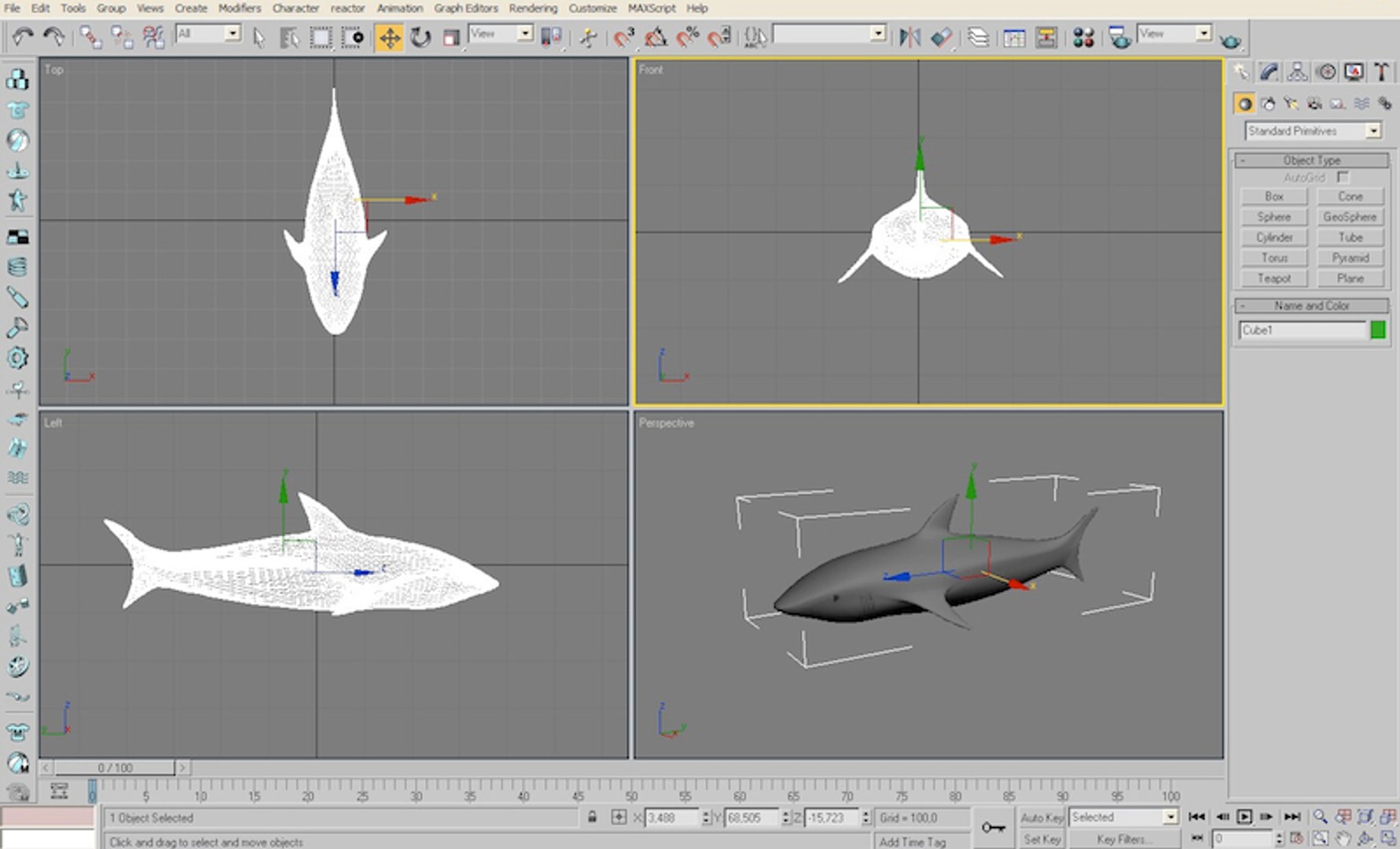The width and height of the screenshot is (1400, 849).
Task: Switch to the Hierarchy command panel
Action: coord(1297,72)
